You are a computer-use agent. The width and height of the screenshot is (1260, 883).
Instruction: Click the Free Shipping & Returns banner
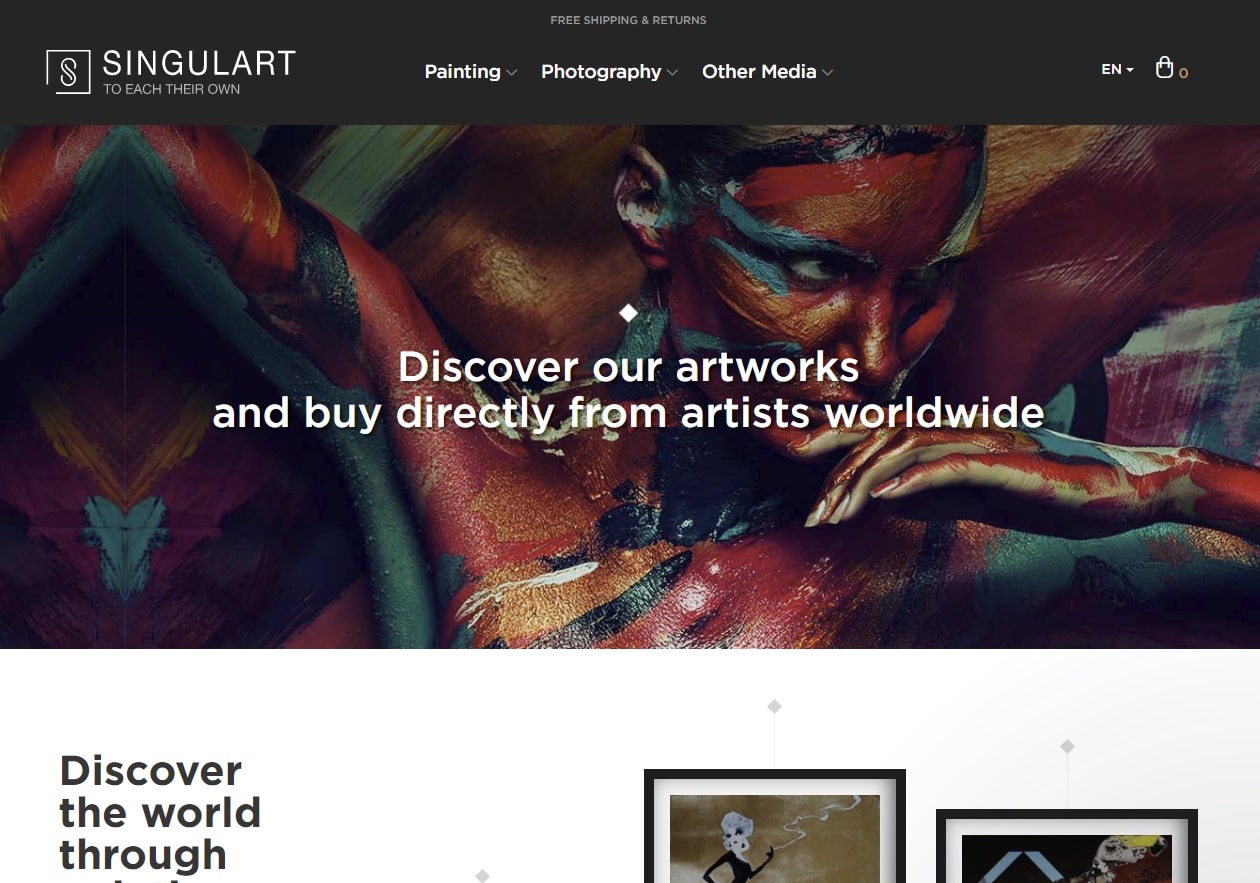pos(628,20)
